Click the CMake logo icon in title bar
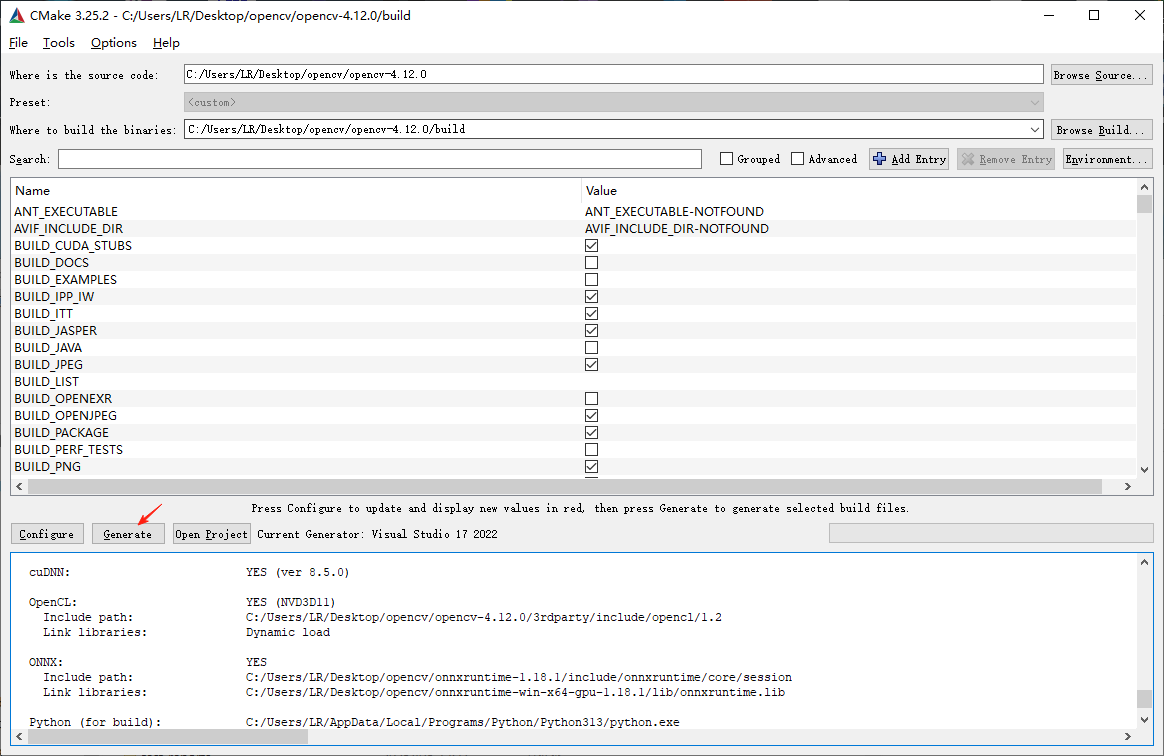The image size is (1164, 756). pos(16,15)
